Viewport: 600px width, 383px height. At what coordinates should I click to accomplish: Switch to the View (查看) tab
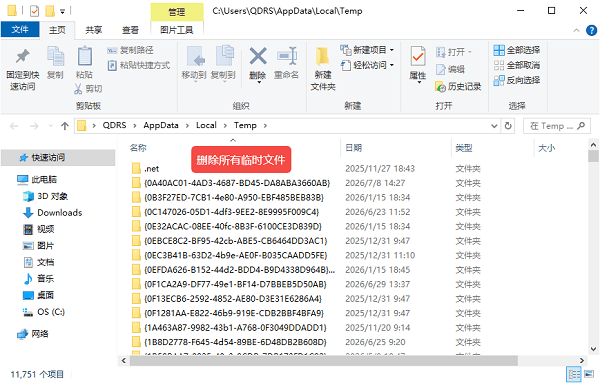130,30
